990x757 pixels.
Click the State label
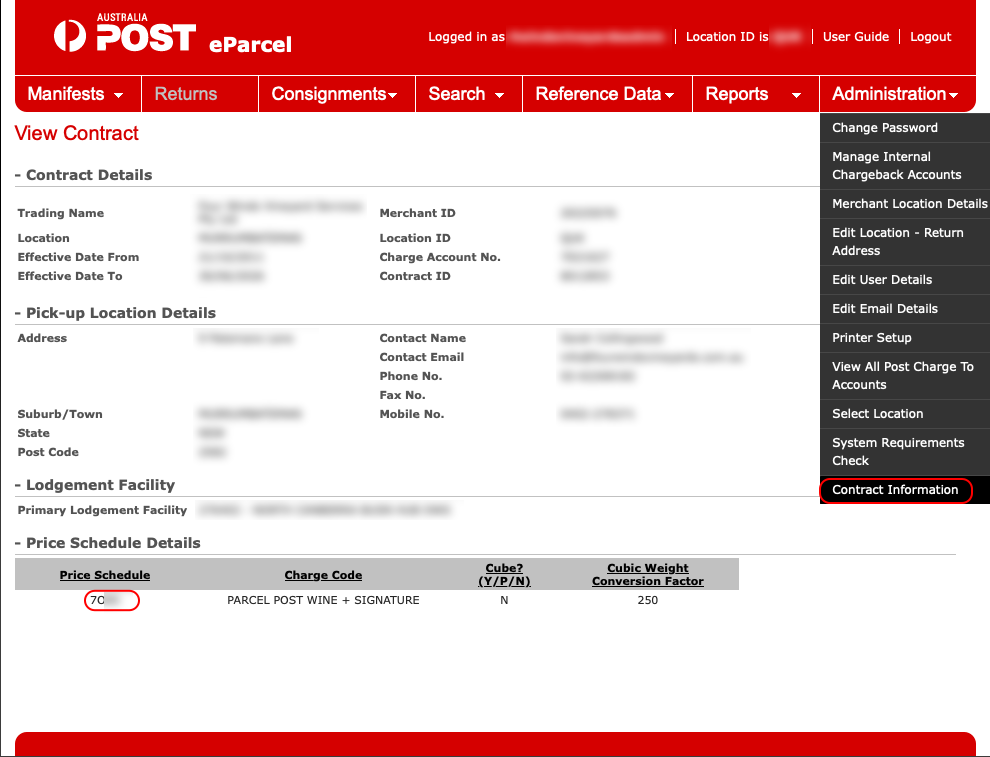[33, 433]
